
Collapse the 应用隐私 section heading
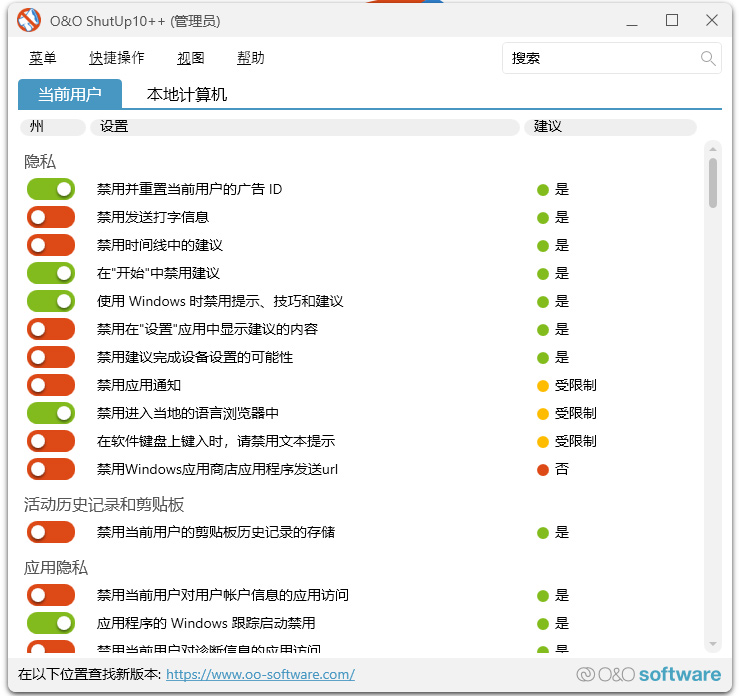click(x=56, y=567)
